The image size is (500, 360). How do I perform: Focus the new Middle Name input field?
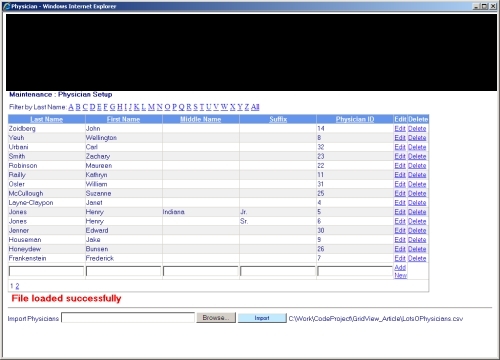click(201, 271)
